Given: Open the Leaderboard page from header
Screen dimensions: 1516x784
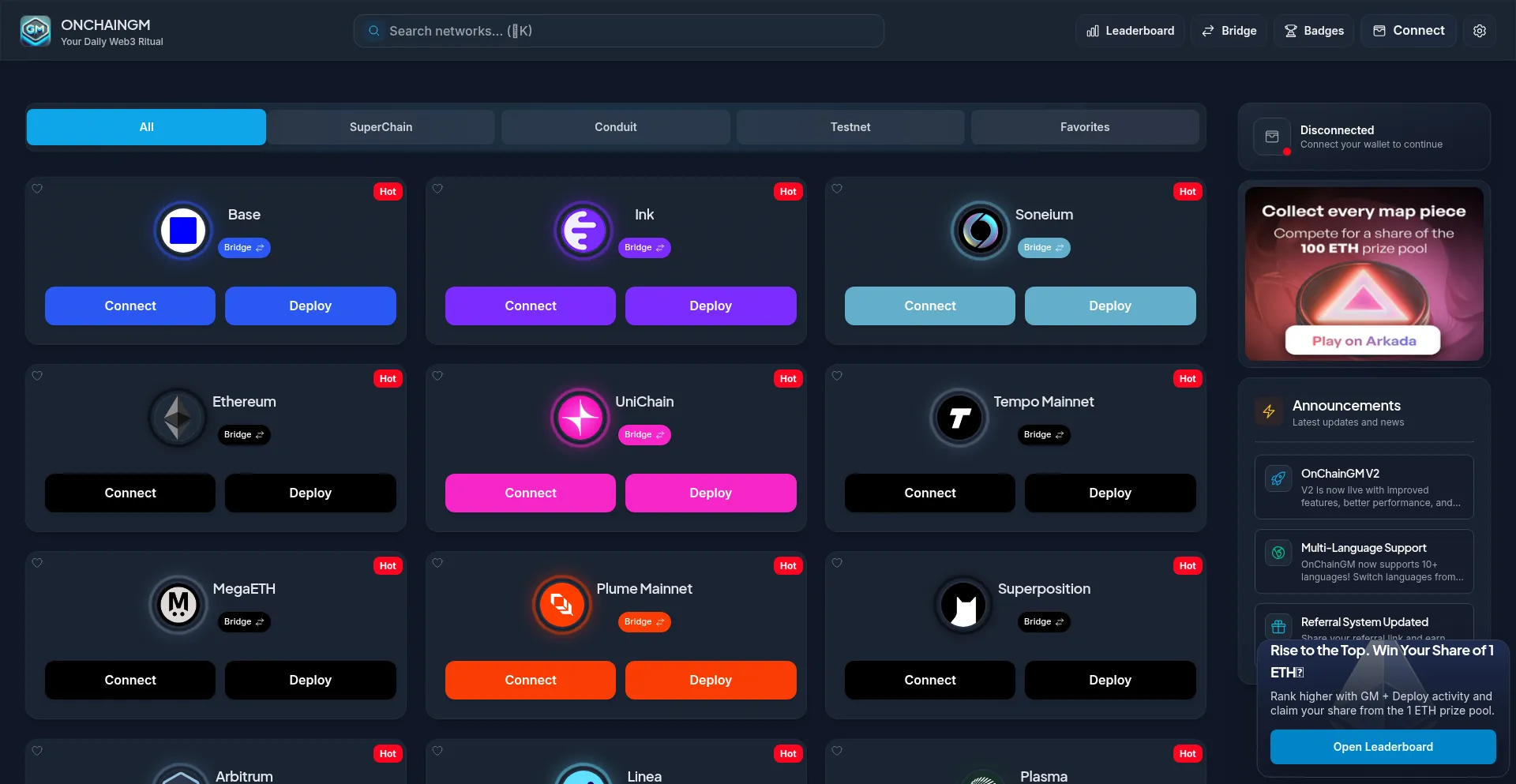Looking at the screenshot, I should coord(1130,31).
